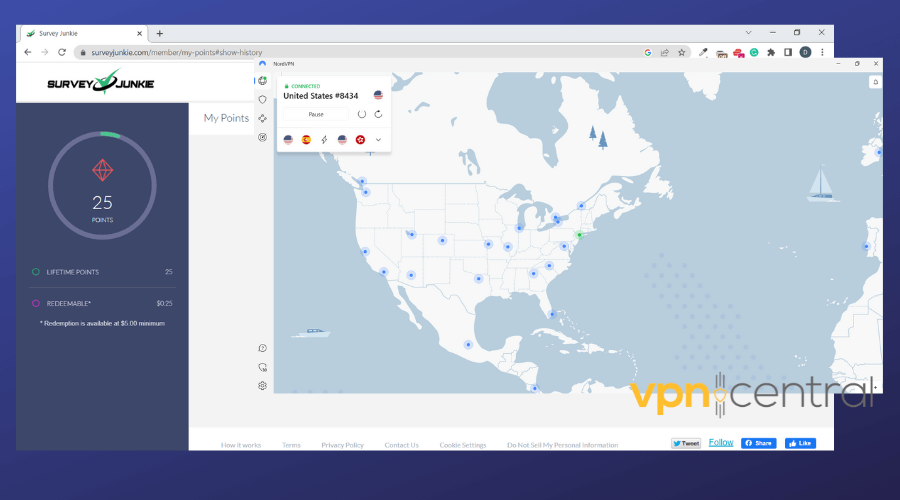
Task: Open the How it works footer link
Action: coord(240,445)
